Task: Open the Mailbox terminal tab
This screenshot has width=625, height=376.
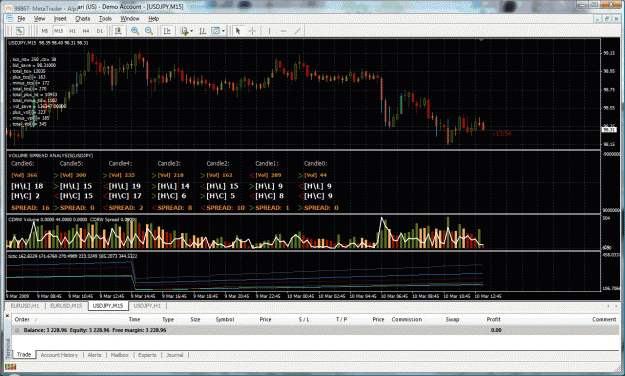Action: [120, 355]
